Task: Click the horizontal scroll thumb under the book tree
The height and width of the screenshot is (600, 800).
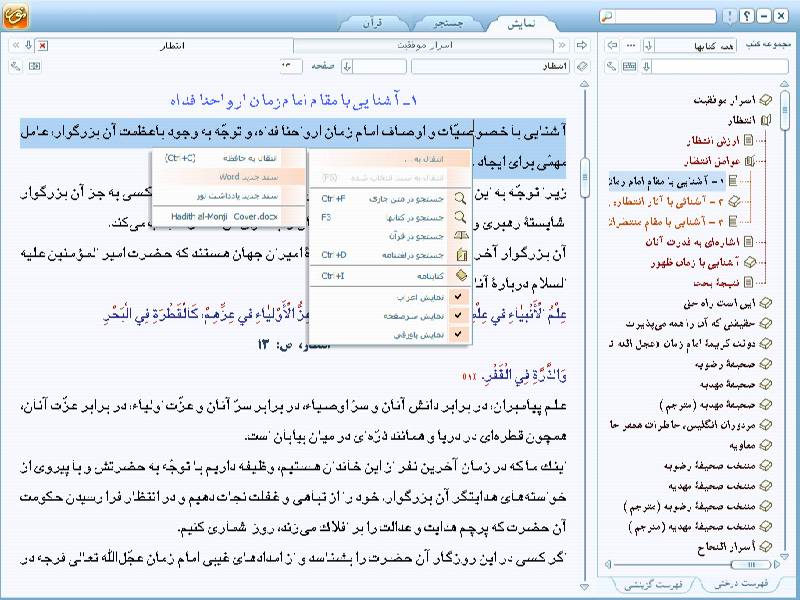Action: (751, 564)
